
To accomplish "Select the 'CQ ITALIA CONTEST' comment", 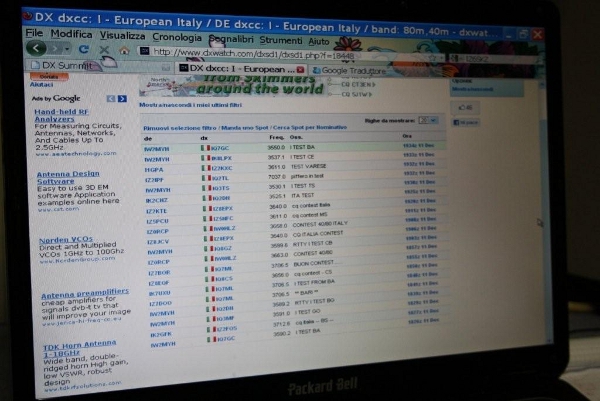I will pos(318,234).
